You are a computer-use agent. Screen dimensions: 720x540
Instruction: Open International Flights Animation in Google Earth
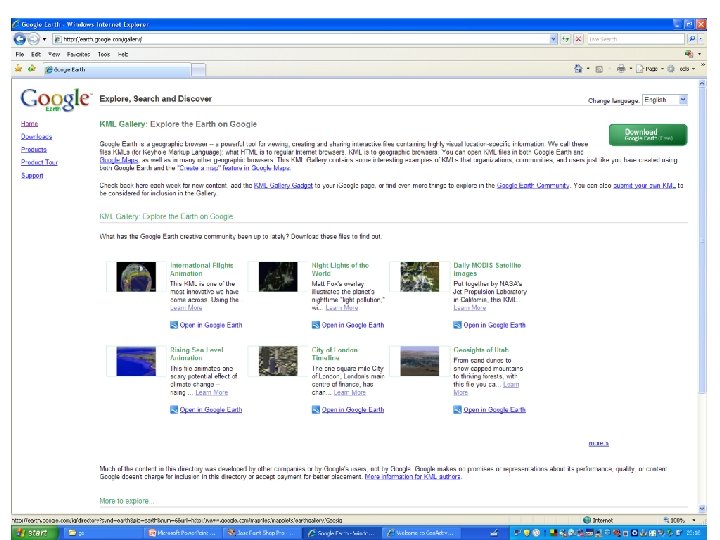pyautogui.click(x=206, y=325)
